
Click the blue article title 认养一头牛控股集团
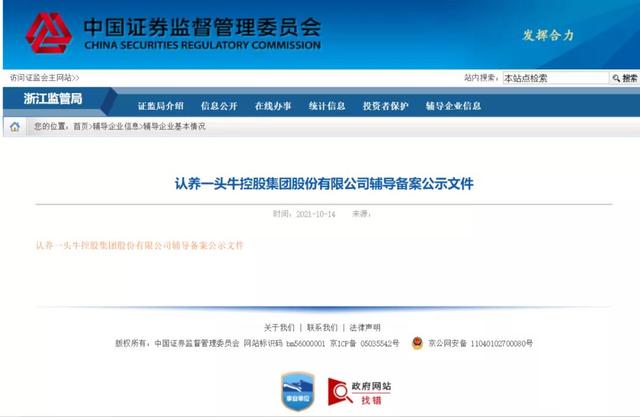tap(324, 184)
